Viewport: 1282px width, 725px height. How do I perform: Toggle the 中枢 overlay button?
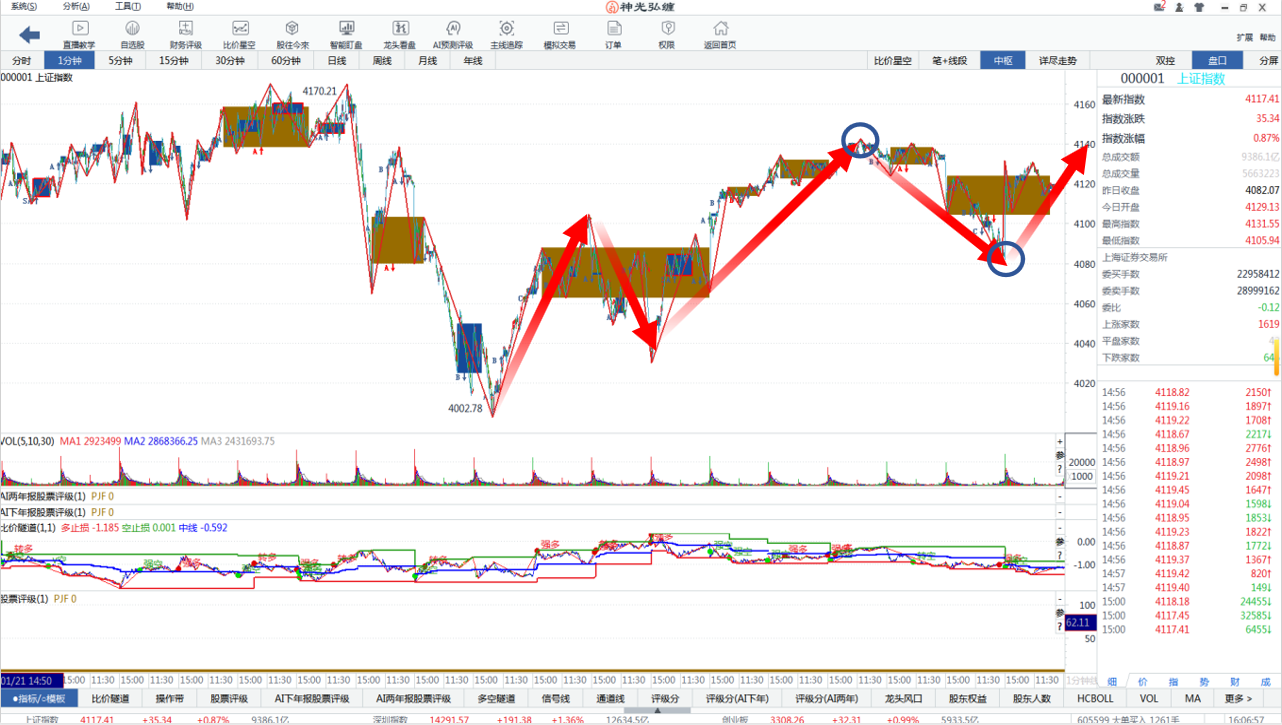(1003, 61)
